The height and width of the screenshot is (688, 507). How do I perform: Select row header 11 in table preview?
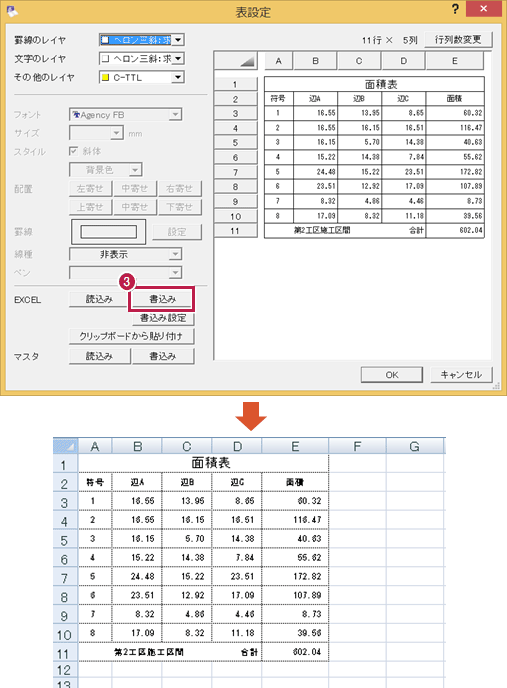pos(235,231)
